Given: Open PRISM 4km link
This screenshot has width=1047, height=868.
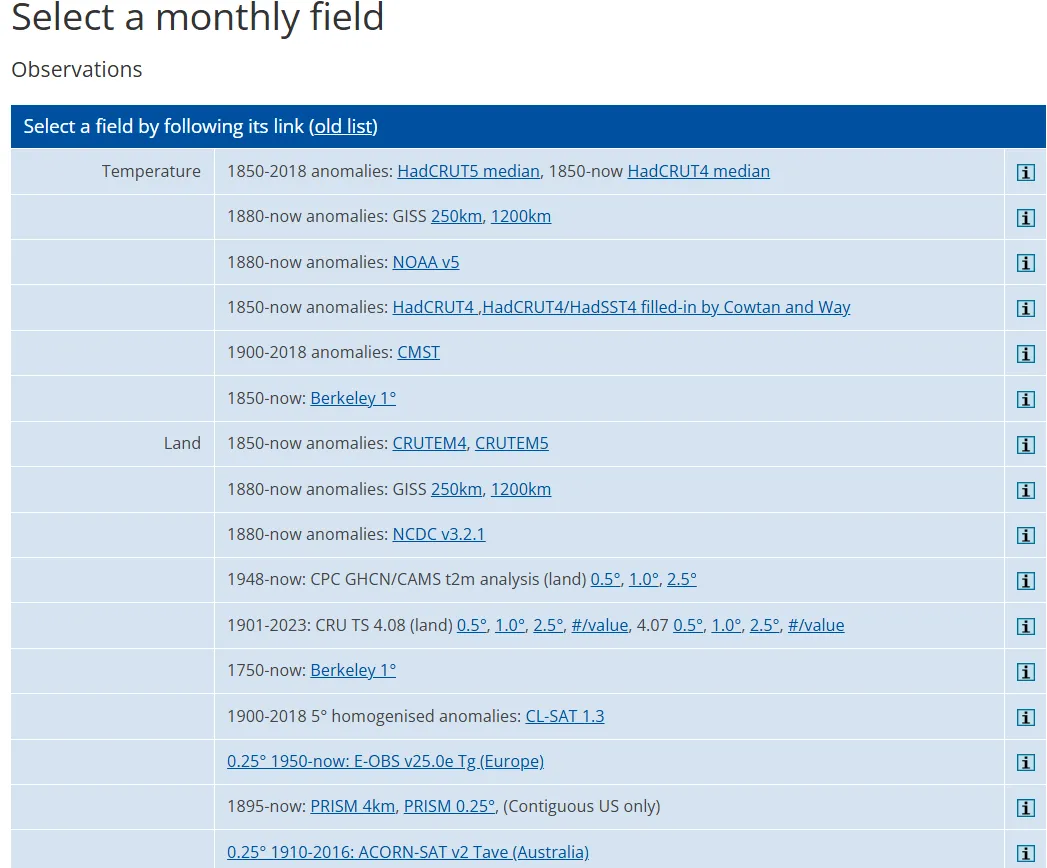Looking at the screenshot, I should pyautogui.click(x=353, y=807).
